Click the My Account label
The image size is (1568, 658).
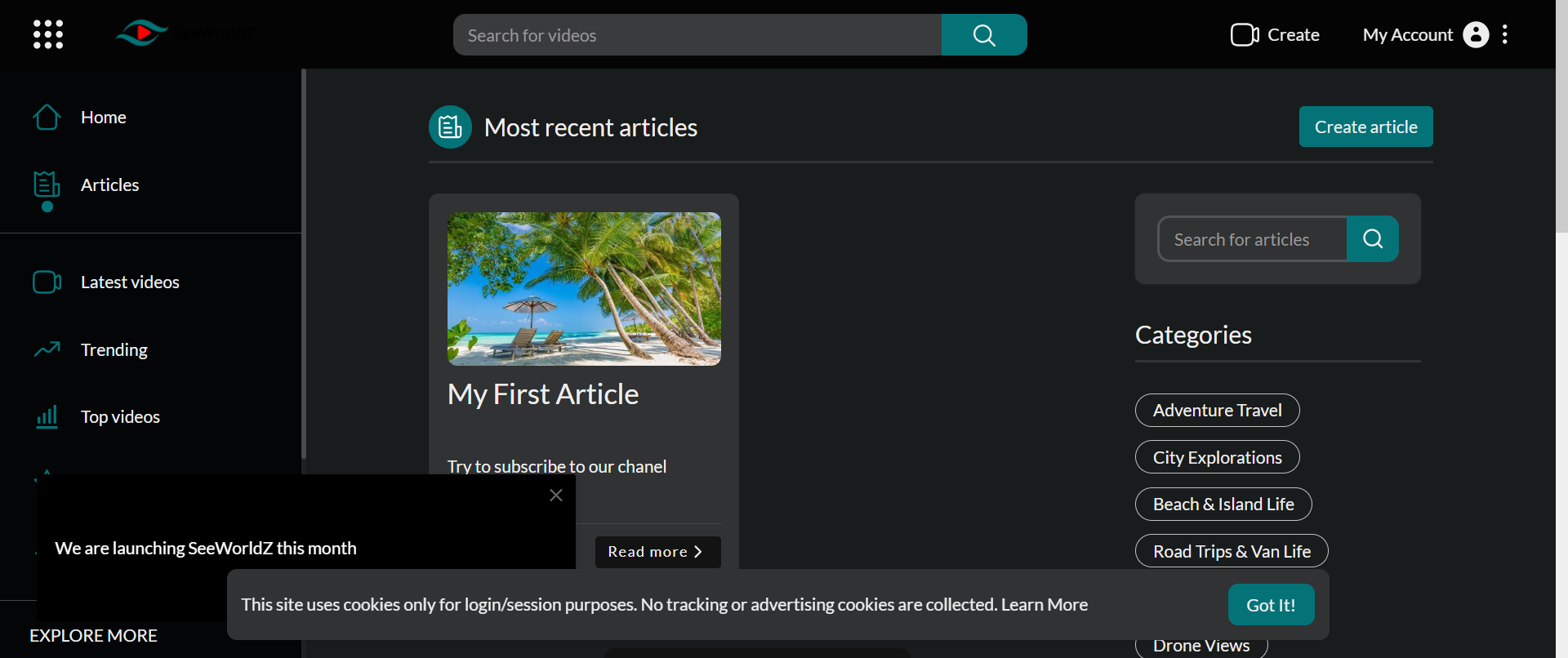point(1408,35)
